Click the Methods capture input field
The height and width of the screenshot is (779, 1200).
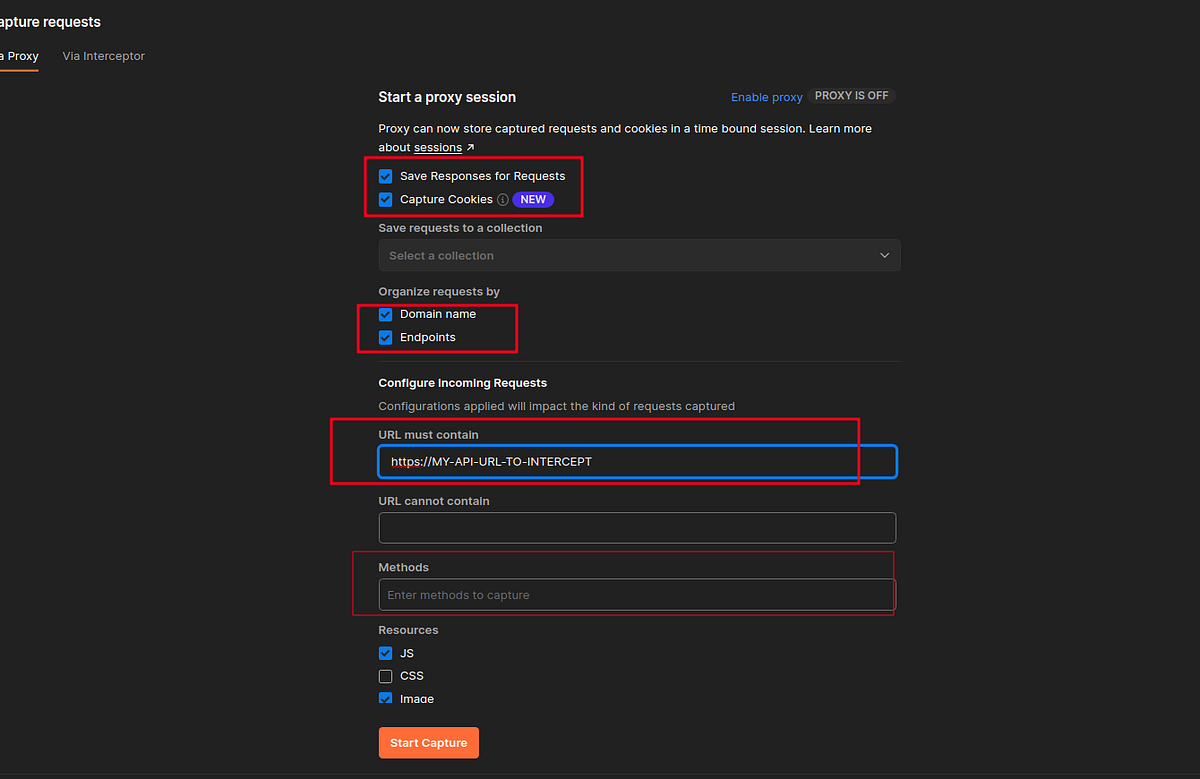point(637,594)
